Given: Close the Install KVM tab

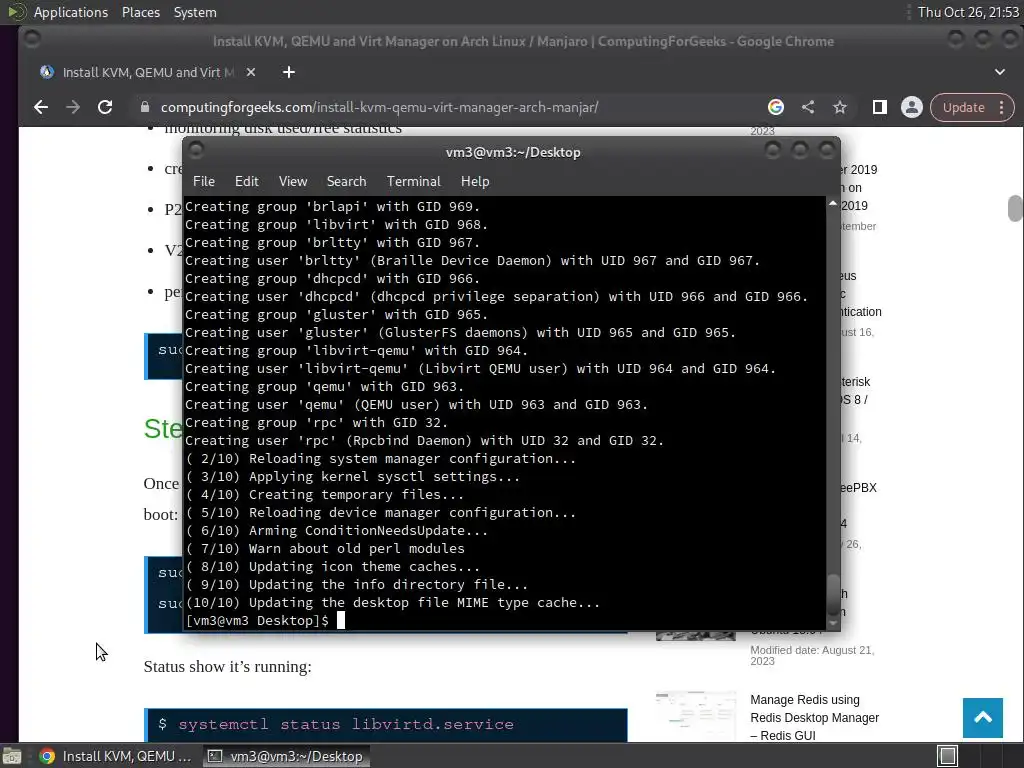Looking at the screenshot, I should (x=251, y=72).
